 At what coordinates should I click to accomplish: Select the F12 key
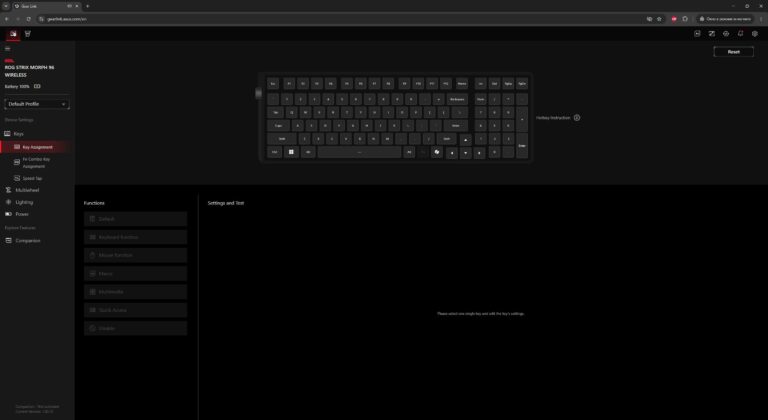pos(445,84)
